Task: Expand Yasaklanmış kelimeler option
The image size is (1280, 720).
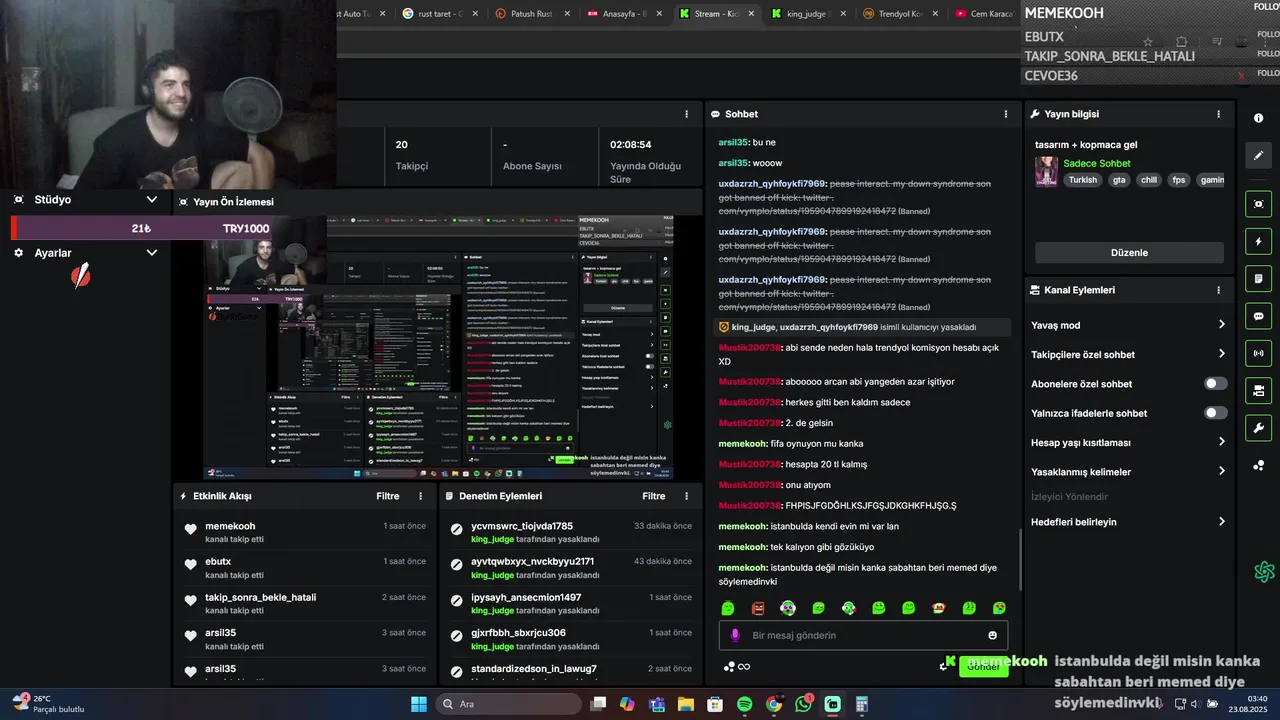Action: click(x=1129, y=471)
